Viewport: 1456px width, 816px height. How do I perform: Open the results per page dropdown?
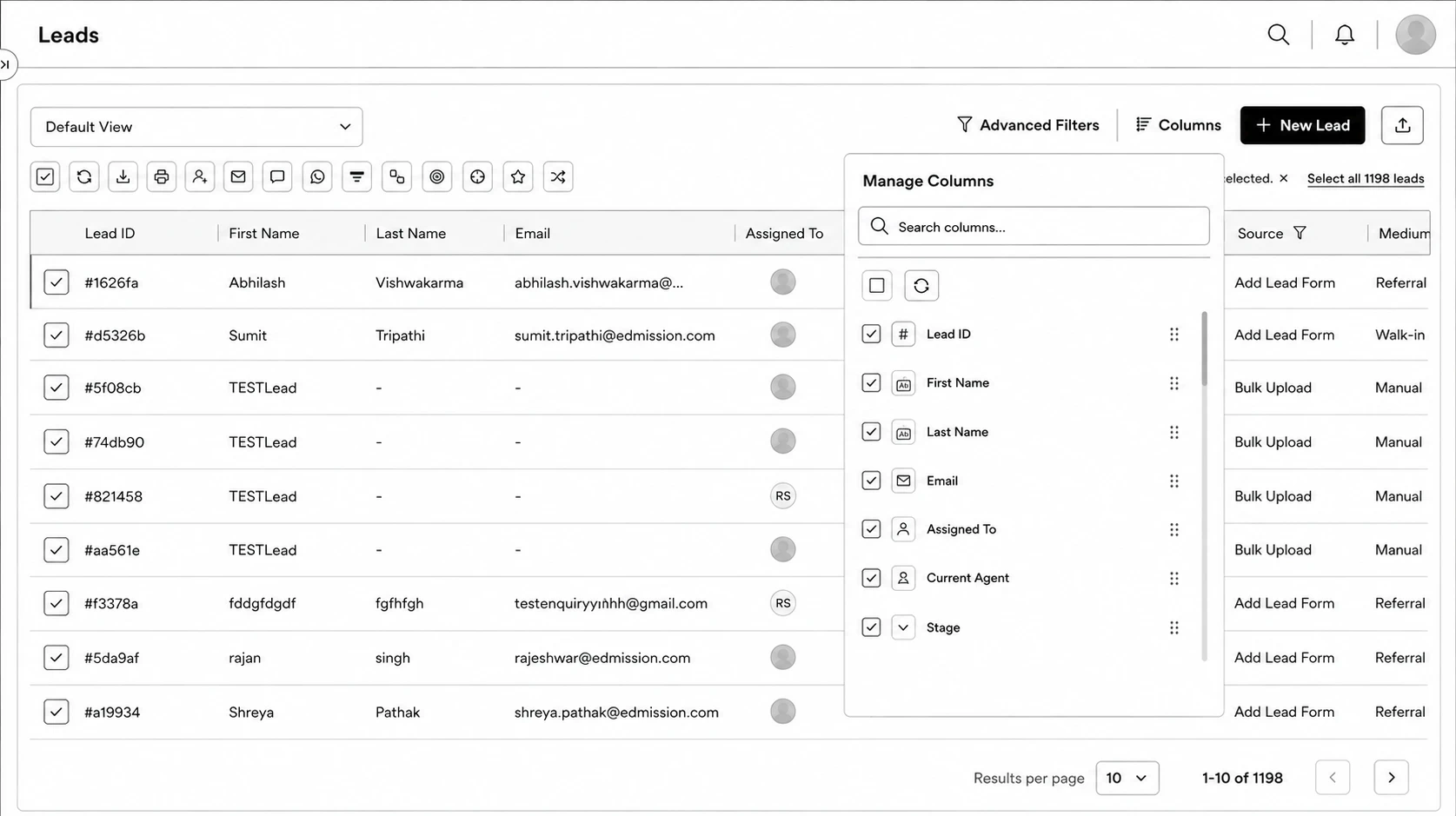1127,778
